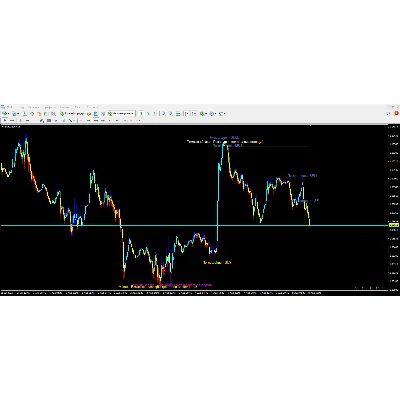Open the Terminal panel
The width and height of the screenshot is (400, 400).
pos(46,114)
